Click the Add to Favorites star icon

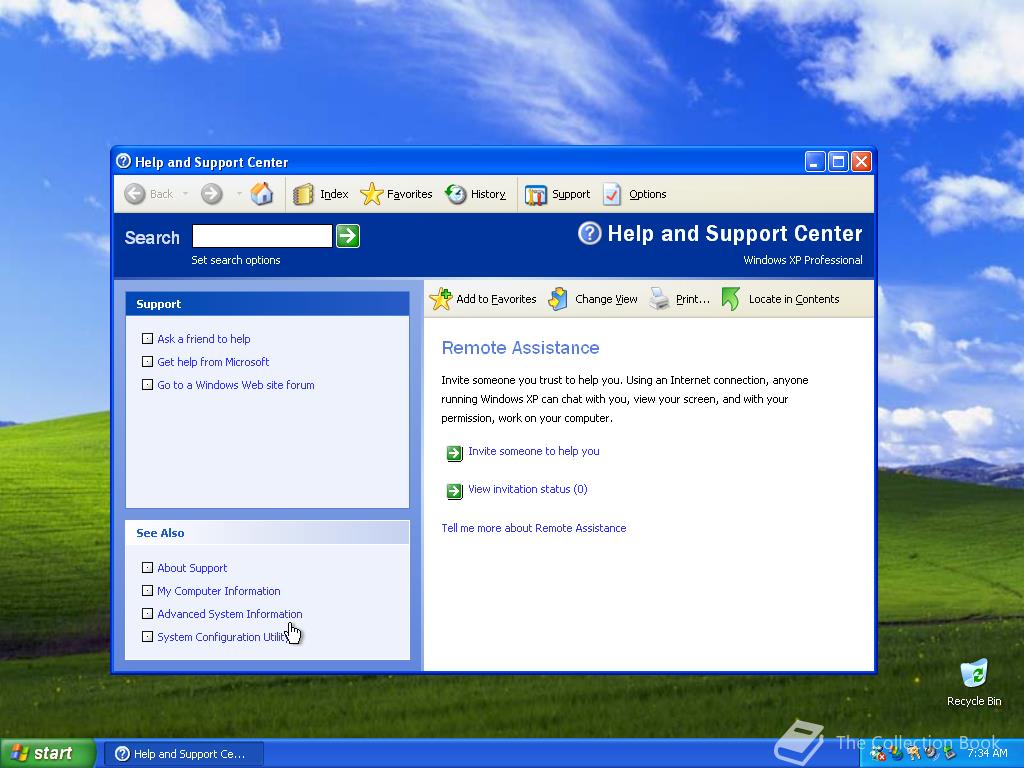click(x=441, y=299)
